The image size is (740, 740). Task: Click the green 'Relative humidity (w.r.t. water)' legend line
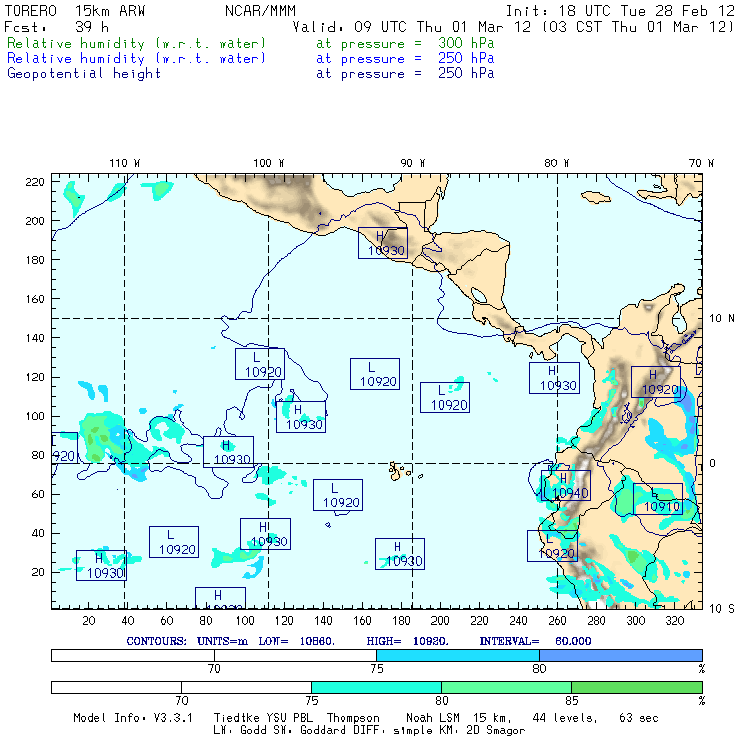click(x=136, y=43)
